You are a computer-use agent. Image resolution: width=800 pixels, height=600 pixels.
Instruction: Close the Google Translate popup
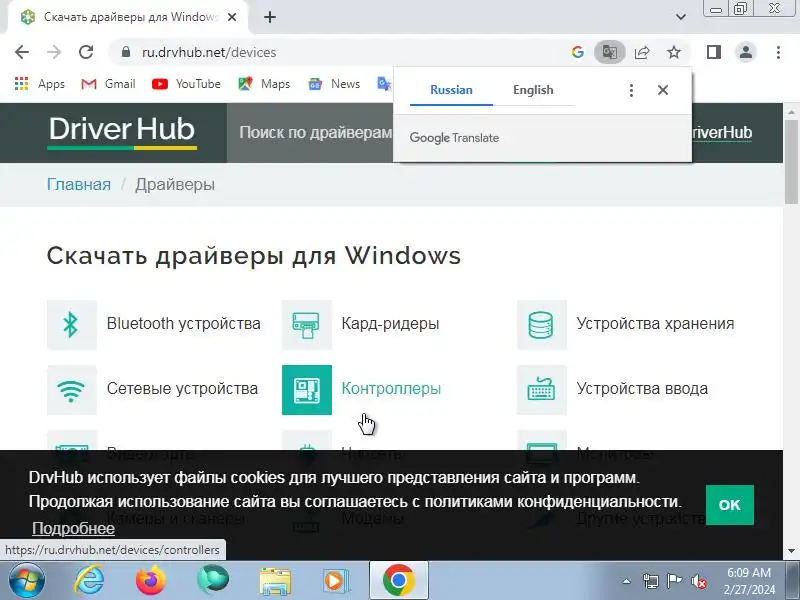[x=663, y=90]
